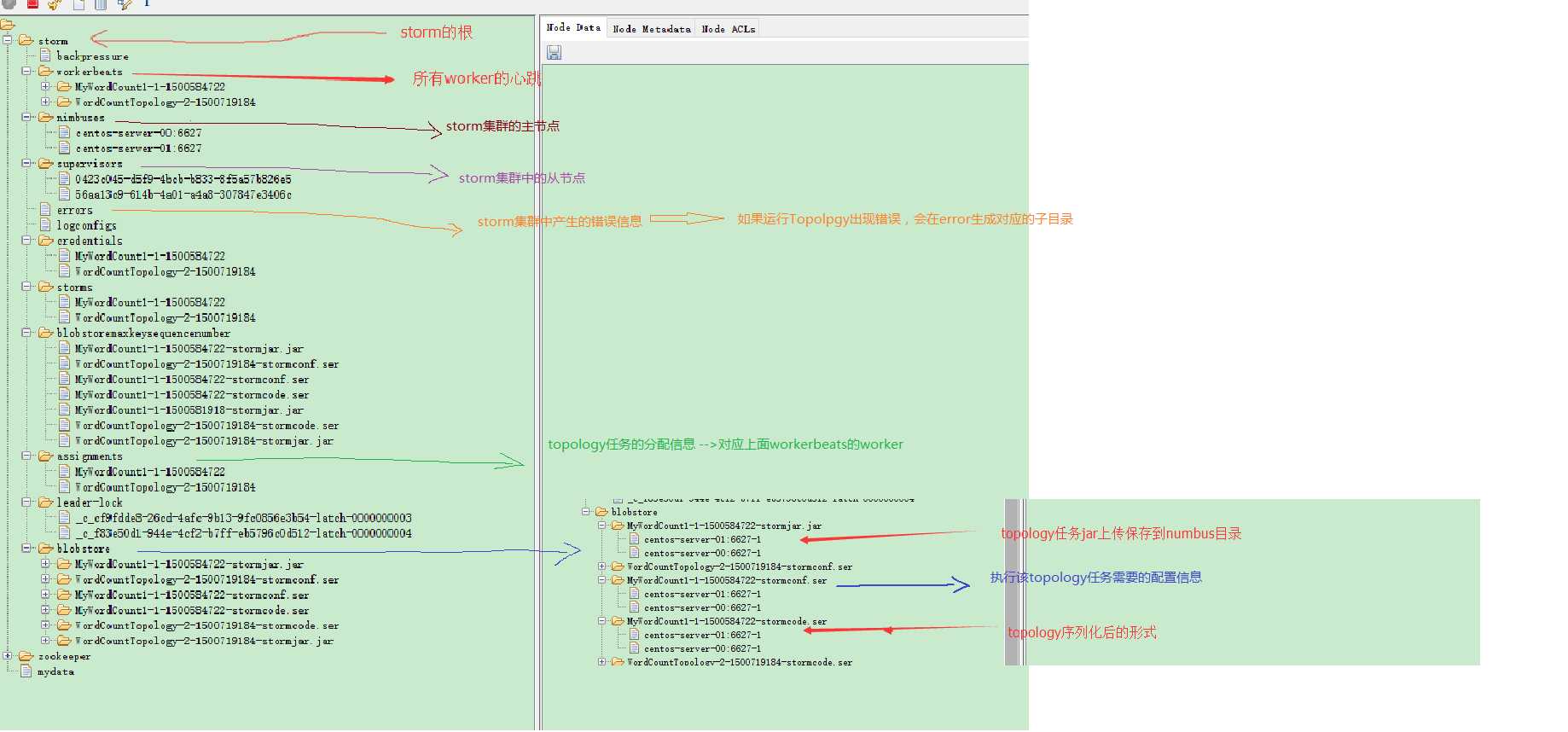Click the zookeeper folder icon
The width and height of the screenshot is (1568, 732).
click(x=26, y=656)
